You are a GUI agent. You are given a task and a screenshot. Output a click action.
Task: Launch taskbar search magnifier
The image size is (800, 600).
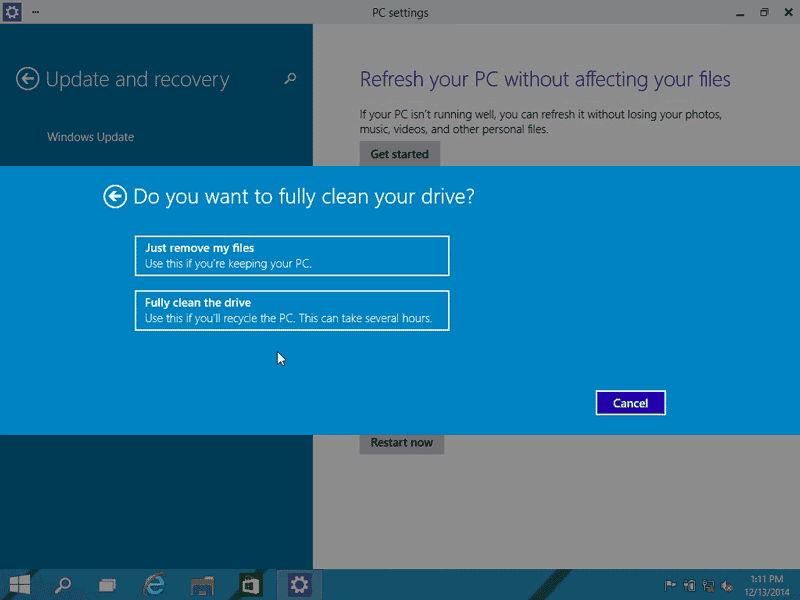(x=63, y=584)
